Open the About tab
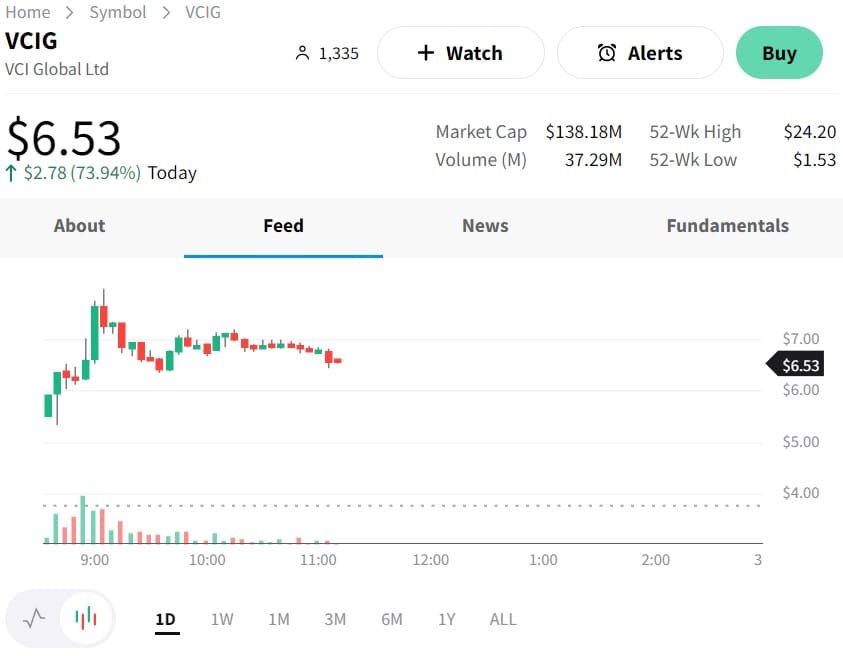This screenshot has height=656, width=843. click(79, 226)
